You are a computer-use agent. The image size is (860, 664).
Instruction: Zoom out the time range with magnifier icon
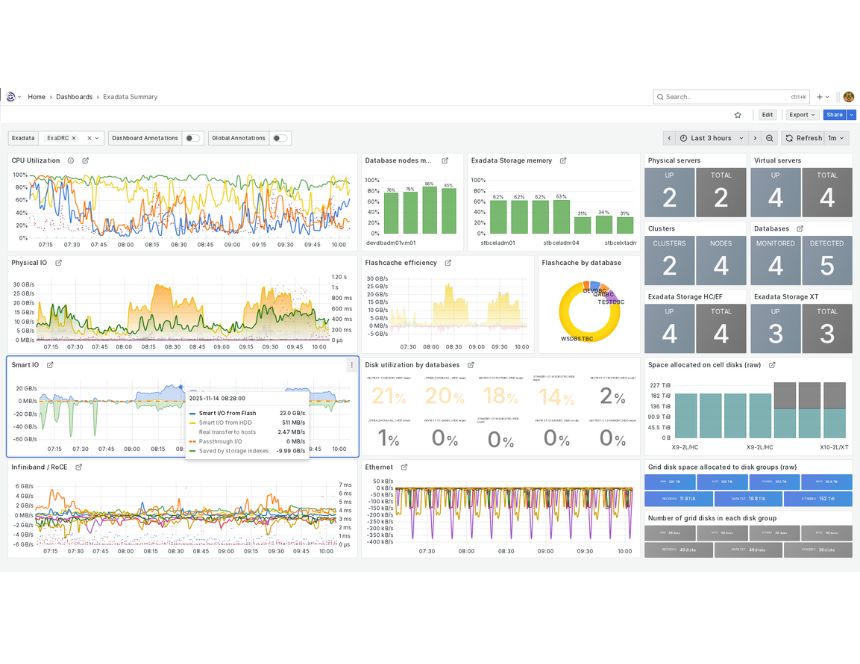pyautogui.click(x=769, y=137)
